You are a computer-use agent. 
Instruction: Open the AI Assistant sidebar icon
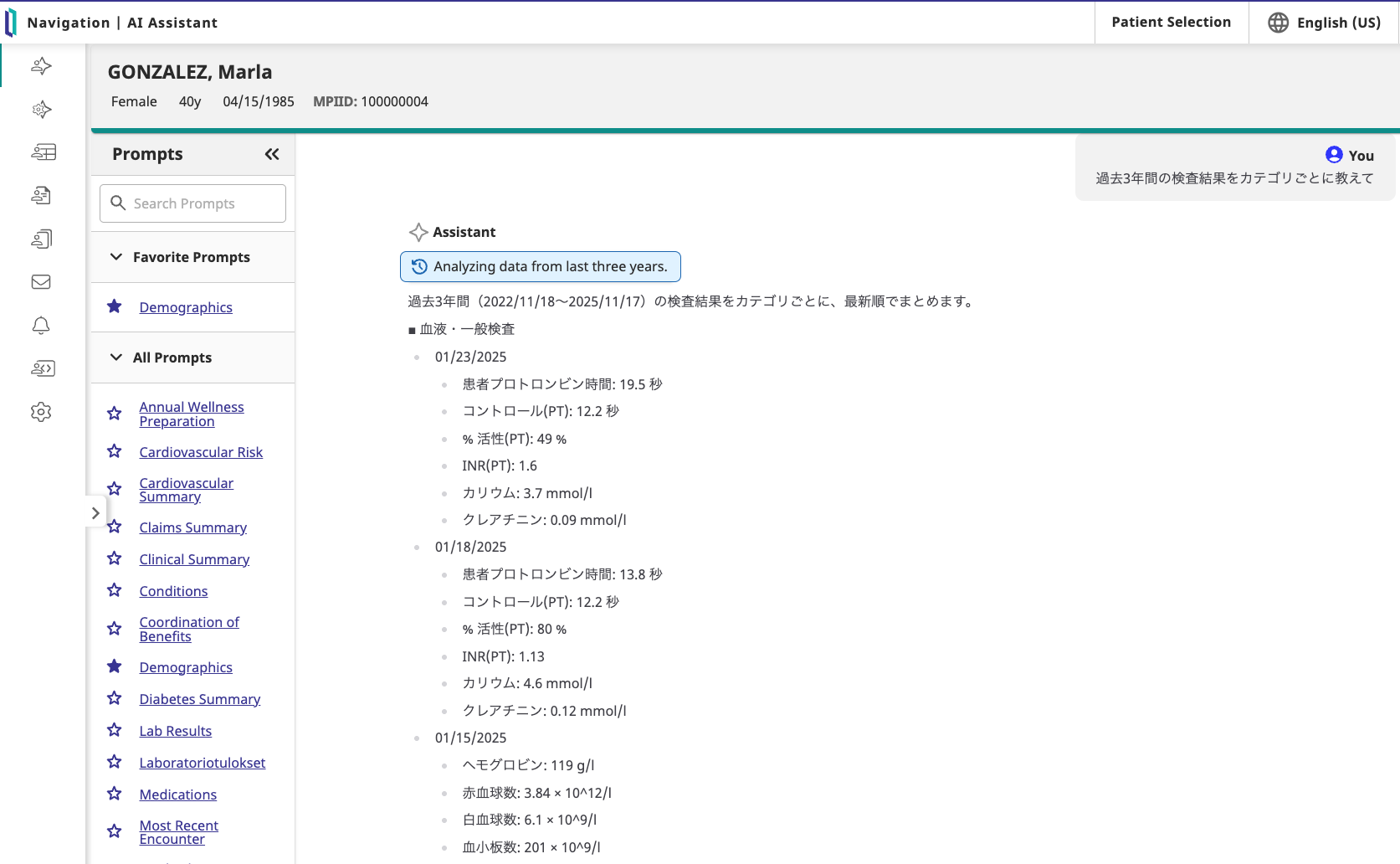(41, 66)
